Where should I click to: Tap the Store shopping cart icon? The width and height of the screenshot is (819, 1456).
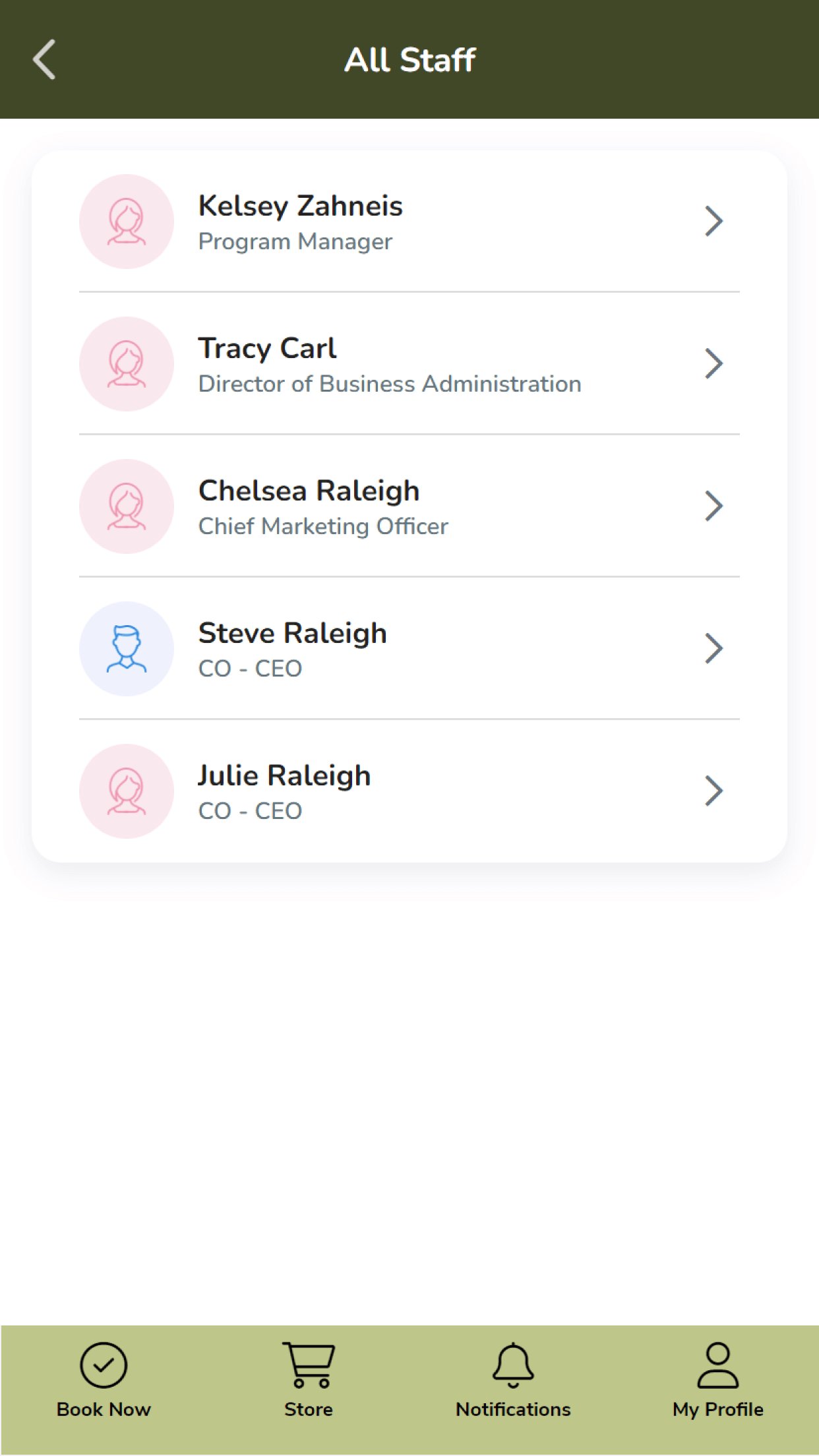(x=309, y=1364)
